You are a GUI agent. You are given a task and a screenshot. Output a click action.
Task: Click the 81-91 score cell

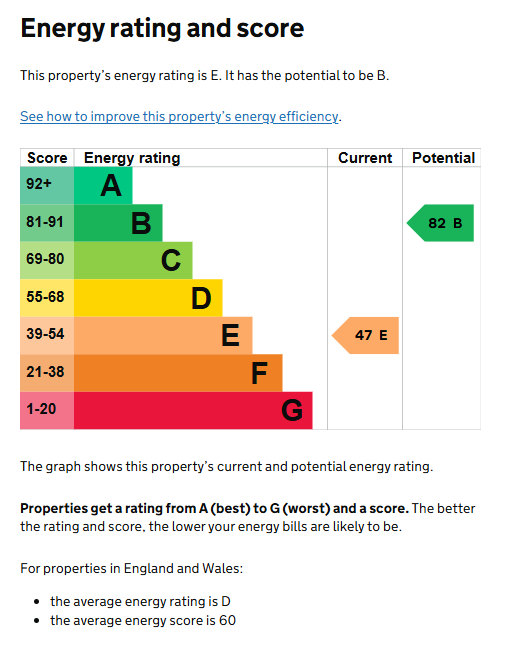pyautogui.click(x=47, y=223)
